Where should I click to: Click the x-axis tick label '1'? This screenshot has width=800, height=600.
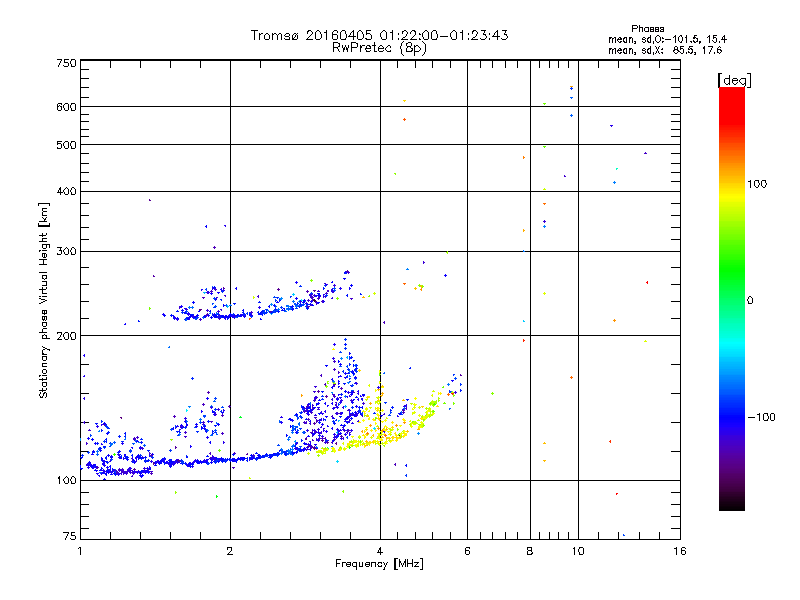coord(80,551)
